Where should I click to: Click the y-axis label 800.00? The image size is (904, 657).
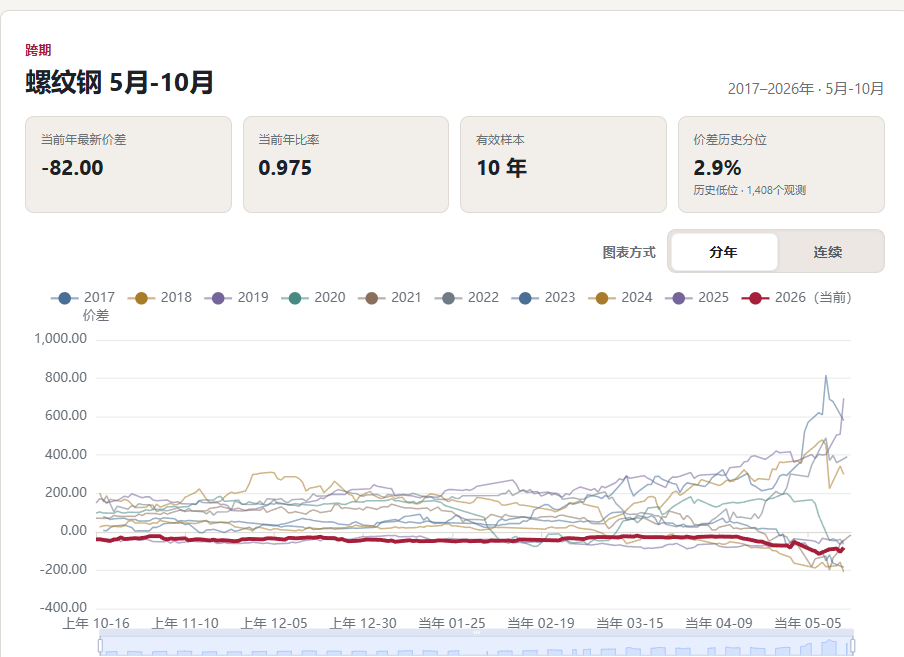66,377
